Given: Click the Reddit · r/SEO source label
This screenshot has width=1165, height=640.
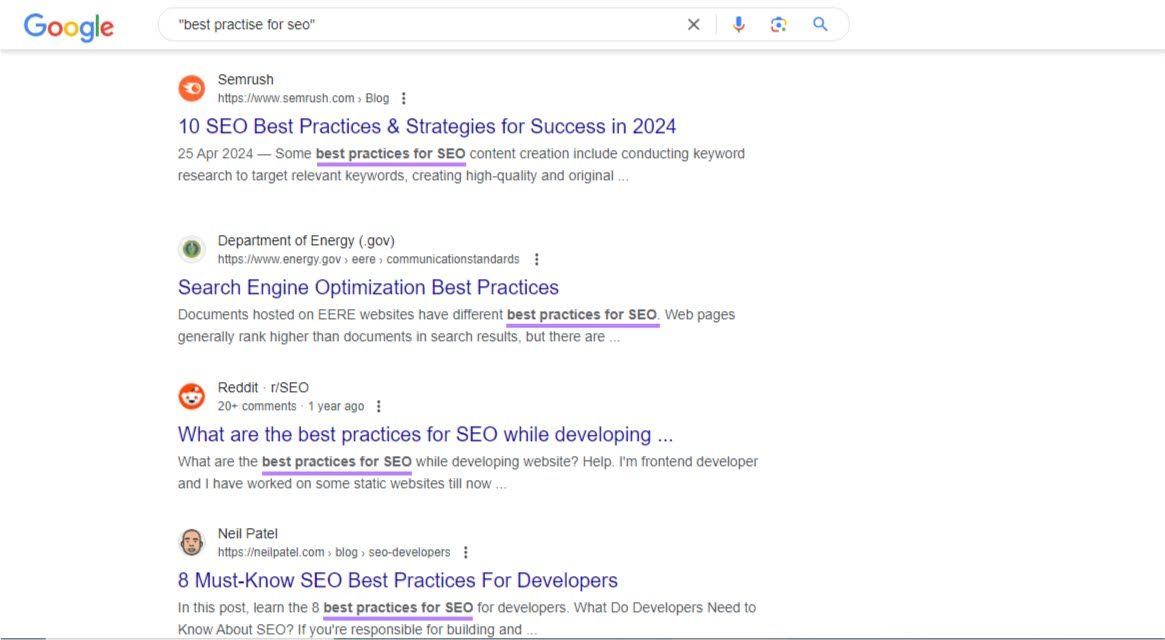Looking at the screenshot, I should (263, 387).
